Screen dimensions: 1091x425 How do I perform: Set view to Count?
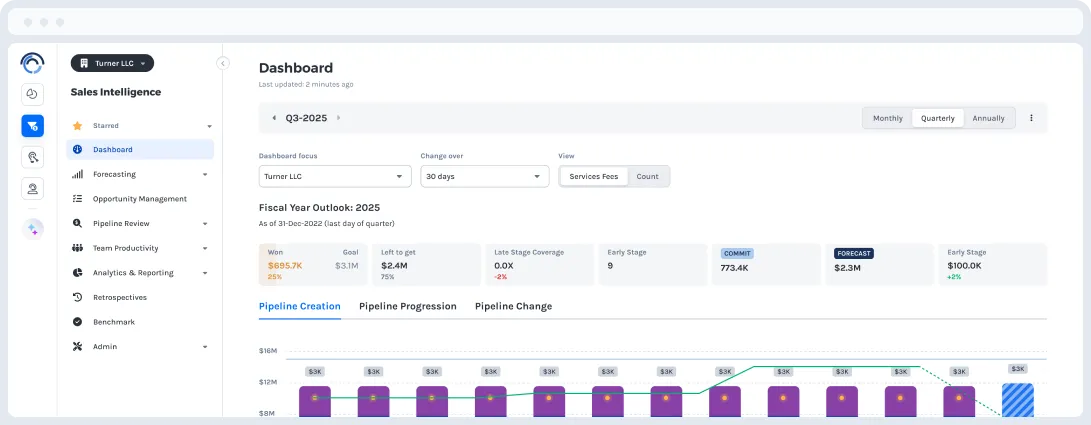(x=647, y=177)
